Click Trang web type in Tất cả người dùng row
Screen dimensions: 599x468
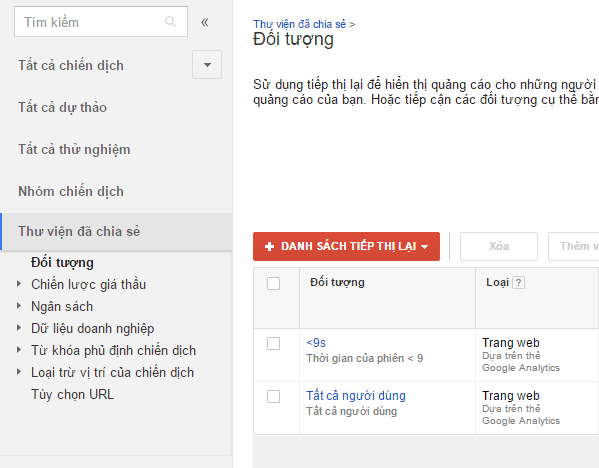pos(511,396)
